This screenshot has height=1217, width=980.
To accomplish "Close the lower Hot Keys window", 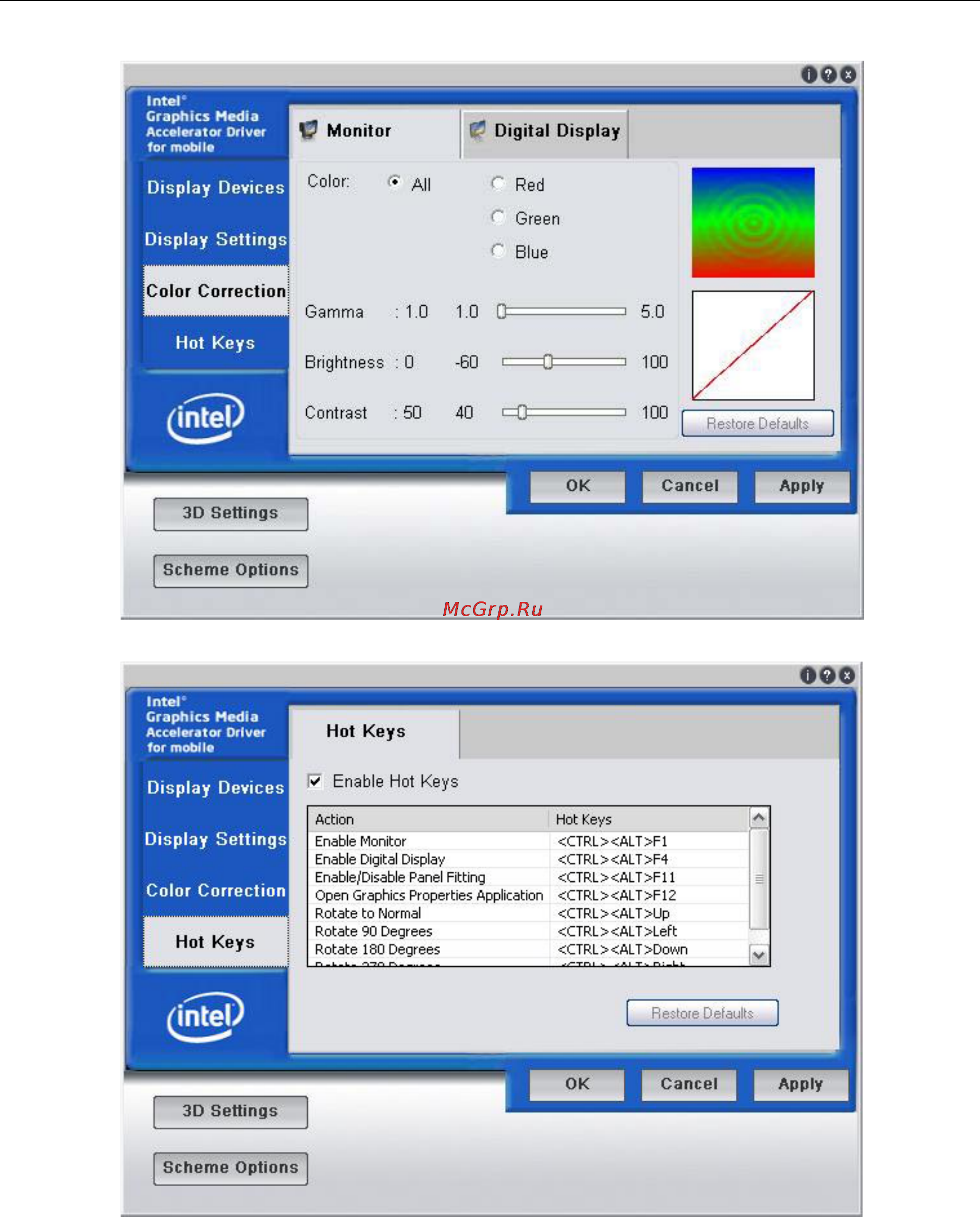I will pyautogui.click(x=847, y=675).
